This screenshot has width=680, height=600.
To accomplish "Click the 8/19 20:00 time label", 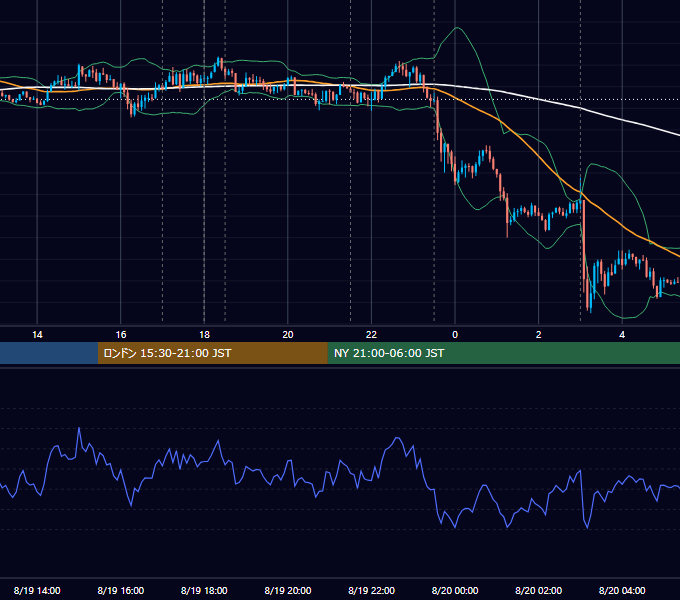I will [x=288, y=590].
